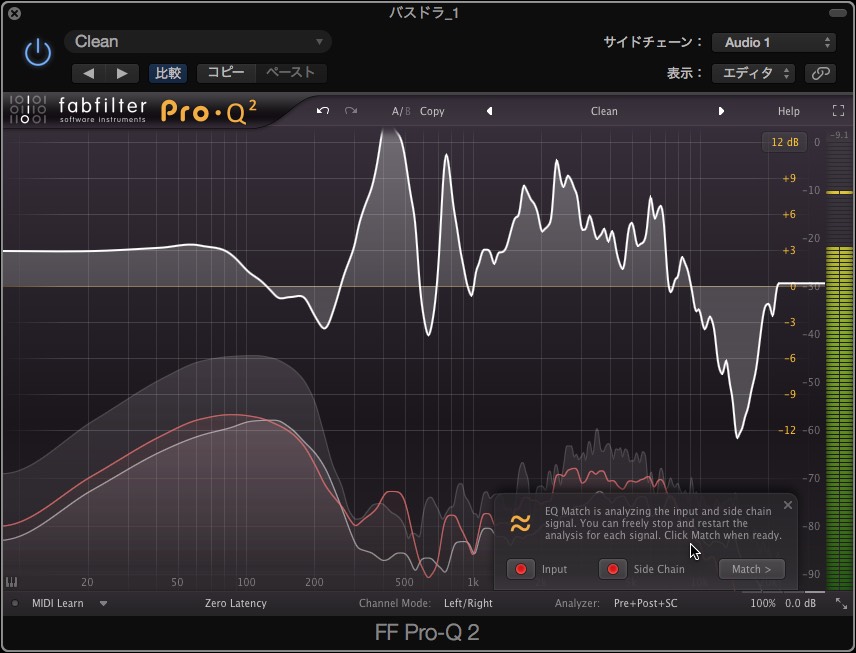The image size is (856, 653).
Task: Click the -9.1 peak level readout
Action: [839, 135]
